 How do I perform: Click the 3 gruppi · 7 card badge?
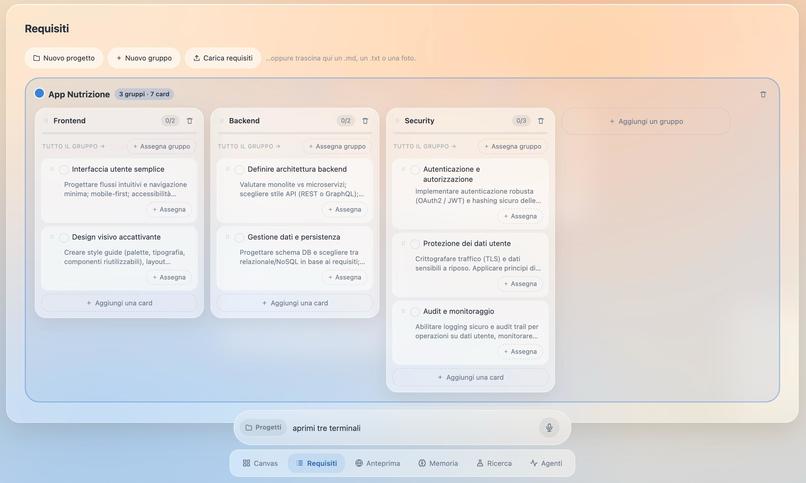click(144, 94)
